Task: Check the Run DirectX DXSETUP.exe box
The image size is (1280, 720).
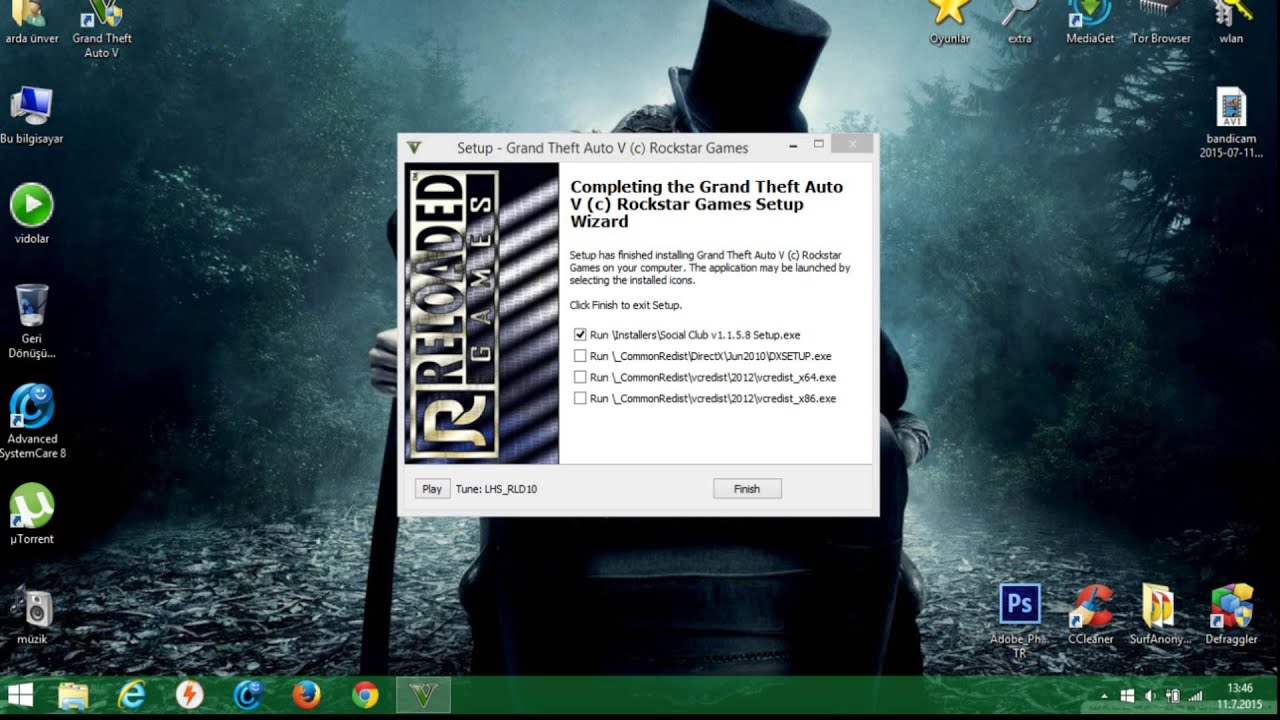Action: [x=580, y=356]
